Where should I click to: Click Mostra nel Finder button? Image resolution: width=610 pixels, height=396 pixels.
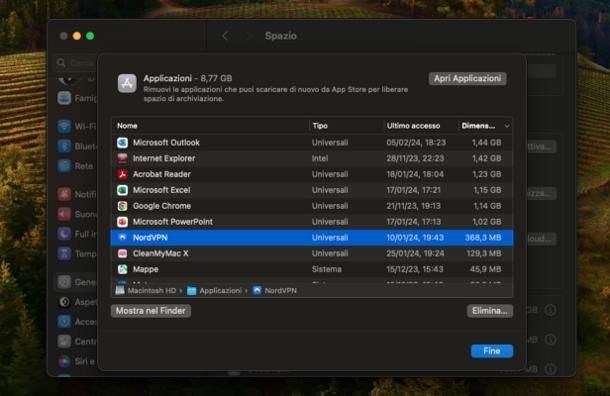pyautogui.click(x=151, y=311)
